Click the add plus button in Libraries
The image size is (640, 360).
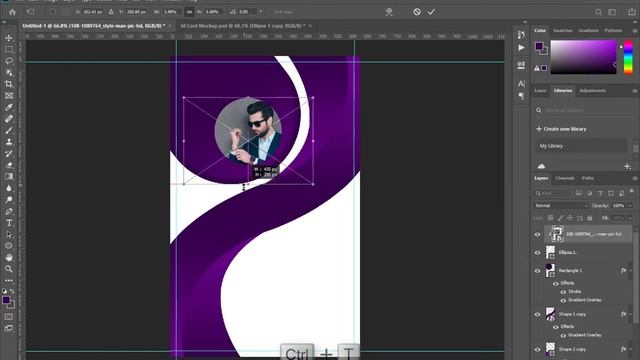point(627,166)
